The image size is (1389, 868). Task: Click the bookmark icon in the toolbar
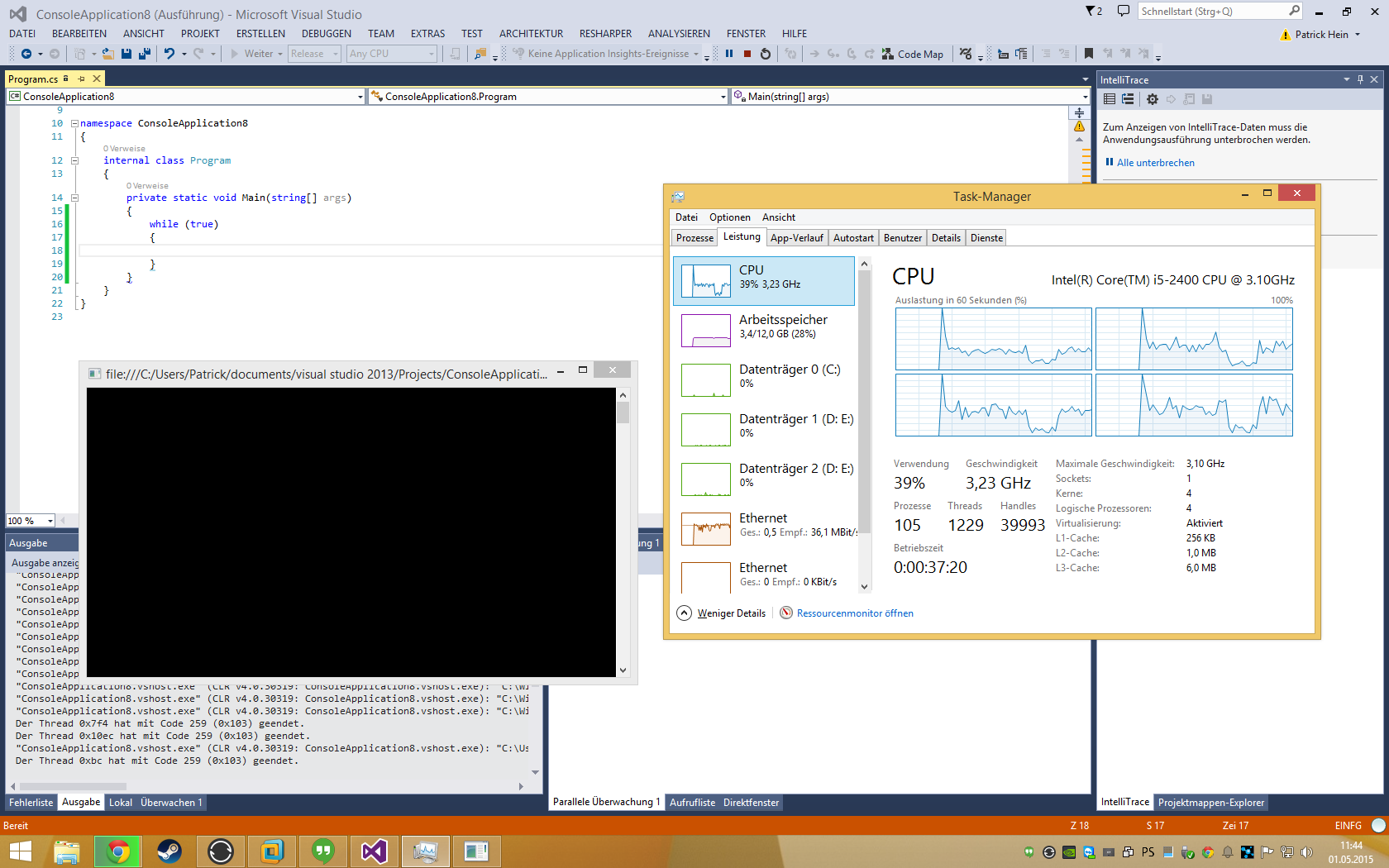(x=1089, y=54)
